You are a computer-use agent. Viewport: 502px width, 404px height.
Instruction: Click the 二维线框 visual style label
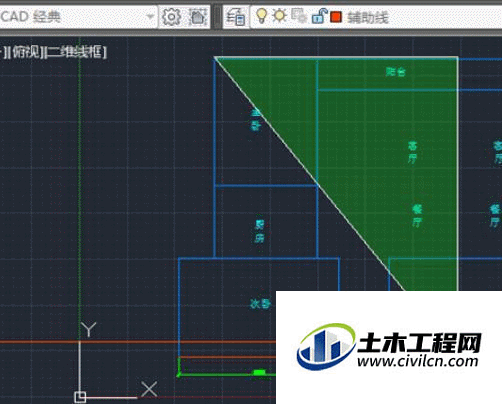[x=75, y=52]
